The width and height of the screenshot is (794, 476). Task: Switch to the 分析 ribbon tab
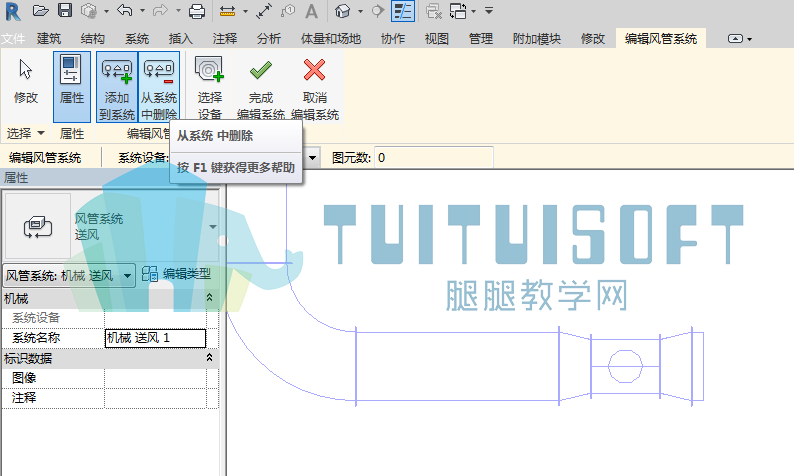coord(269,38)
